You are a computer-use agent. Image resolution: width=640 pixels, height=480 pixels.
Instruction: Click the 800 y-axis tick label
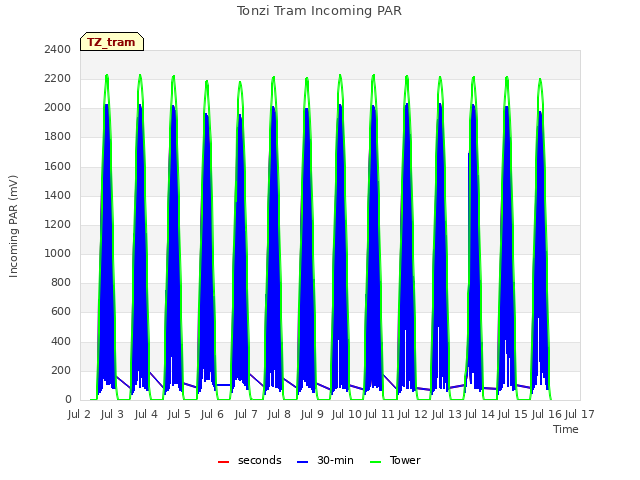(61, 282)
